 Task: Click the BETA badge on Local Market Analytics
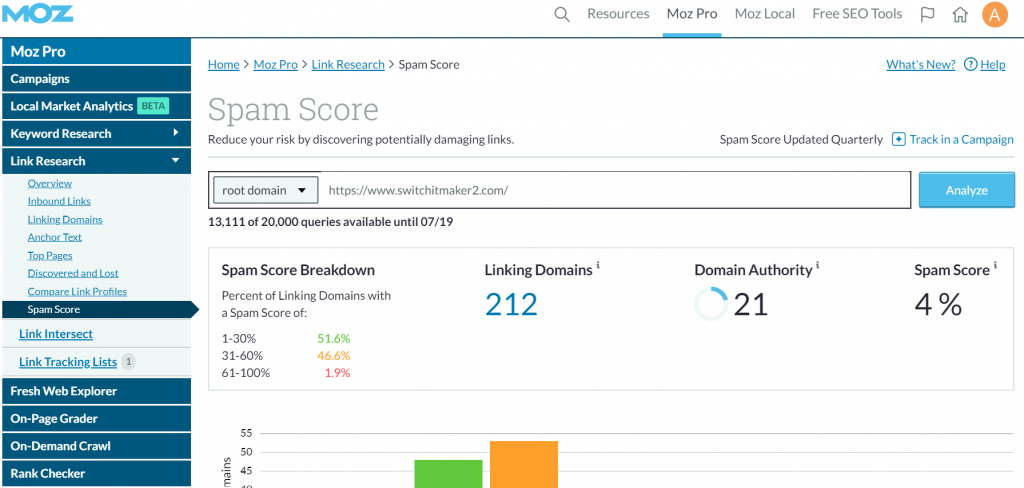(x=153, y=106)
